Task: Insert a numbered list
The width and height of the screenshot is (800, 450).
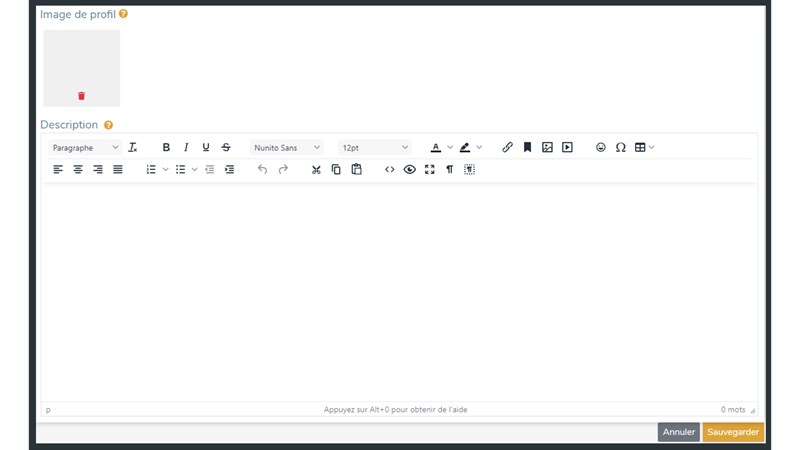Action: coord(151,169)
